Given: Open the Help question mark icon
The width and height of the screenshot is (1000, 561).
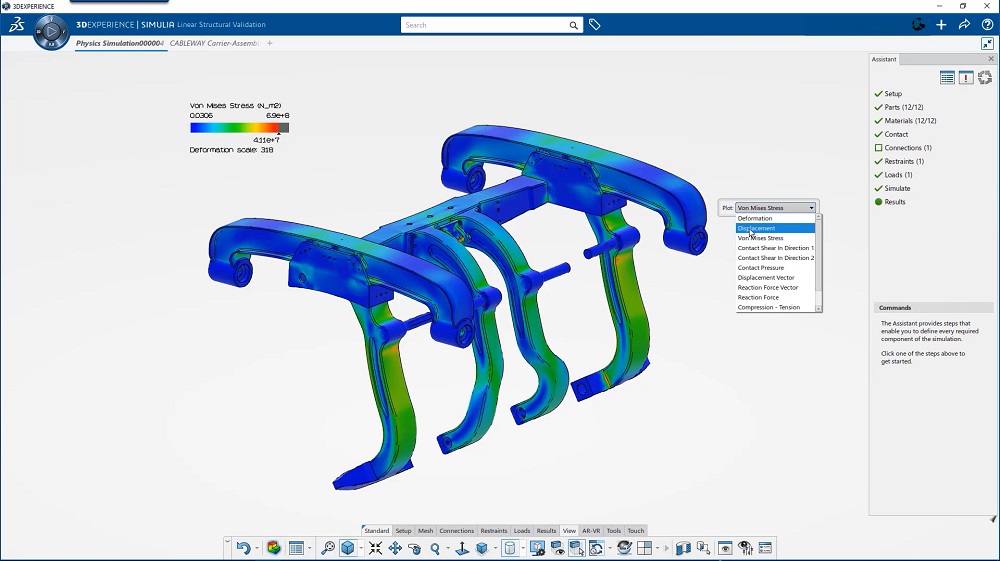Looking at the screenshot, I should (x=987, y=25).
